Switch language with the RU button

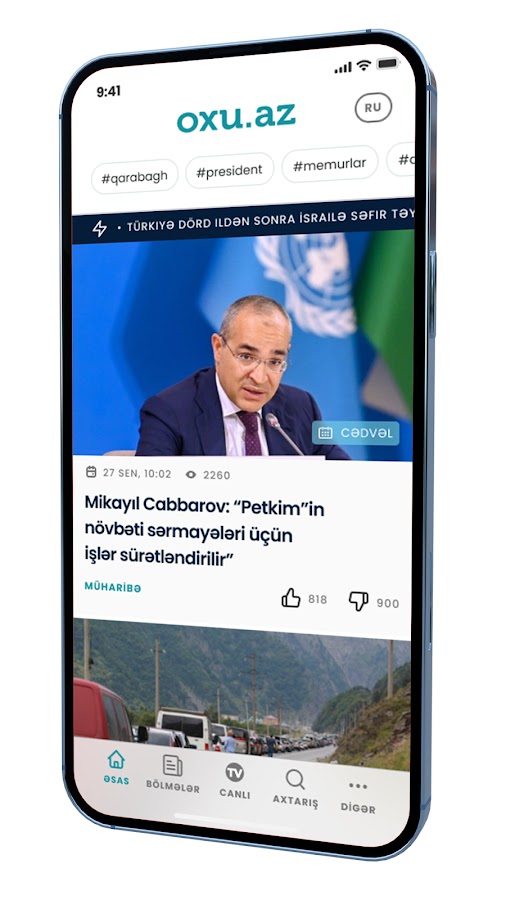[373, 107]
